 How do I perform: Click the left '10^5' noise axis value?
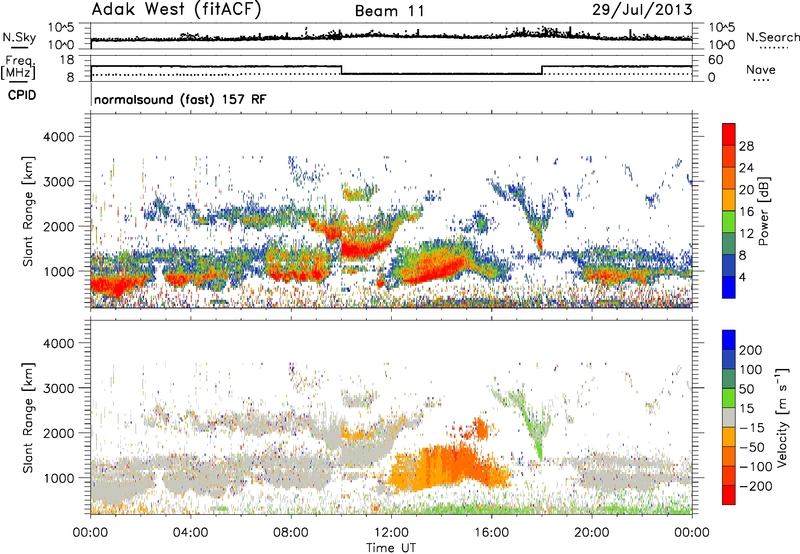coord(61,27)
